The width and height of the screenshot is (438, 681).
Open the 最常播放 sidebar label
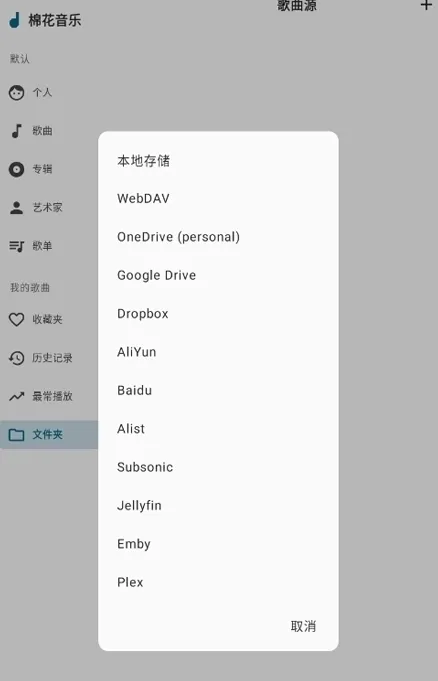(52, 396)
